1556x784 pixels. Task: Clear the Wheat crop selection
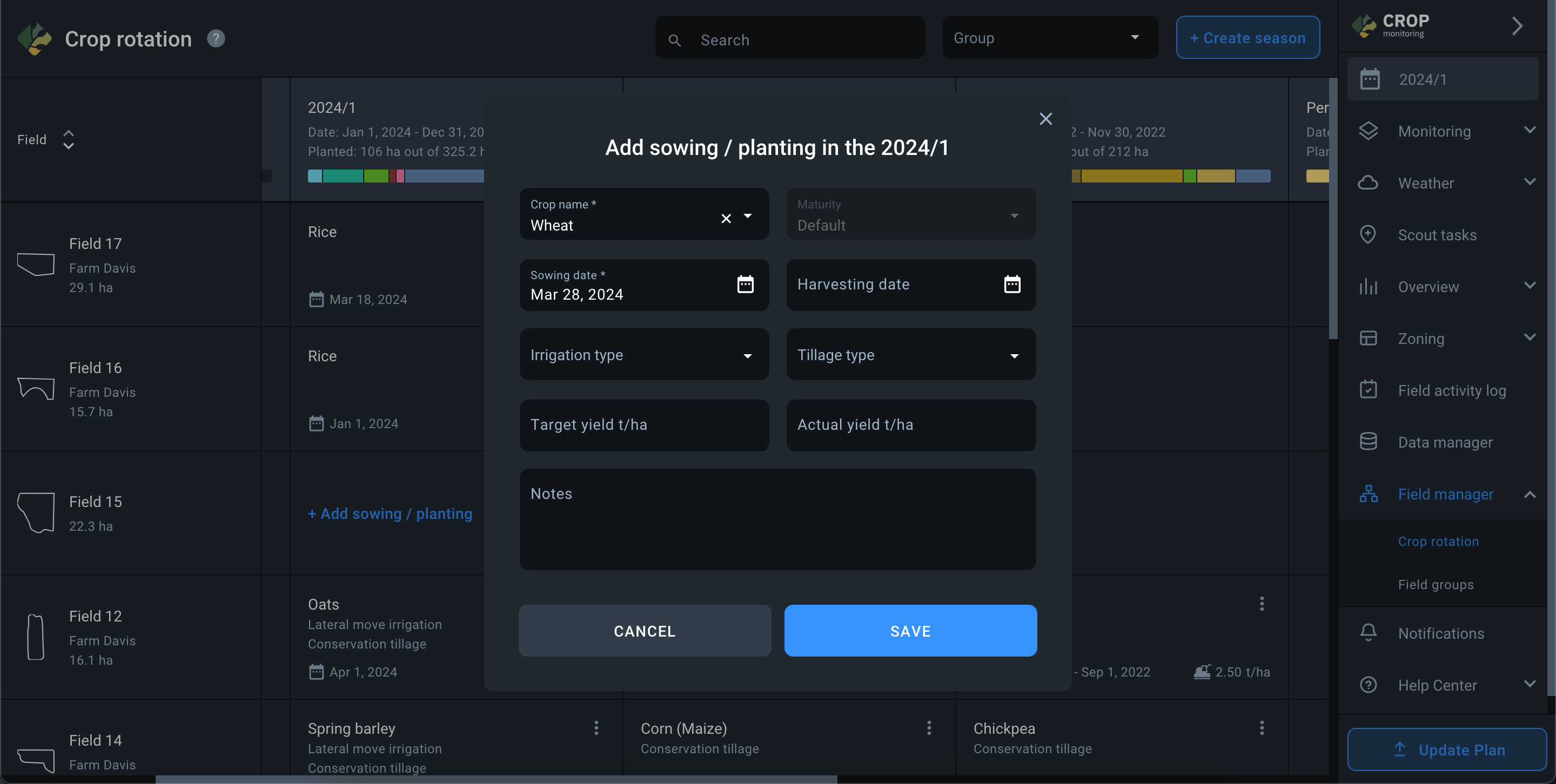pos(726,219)
